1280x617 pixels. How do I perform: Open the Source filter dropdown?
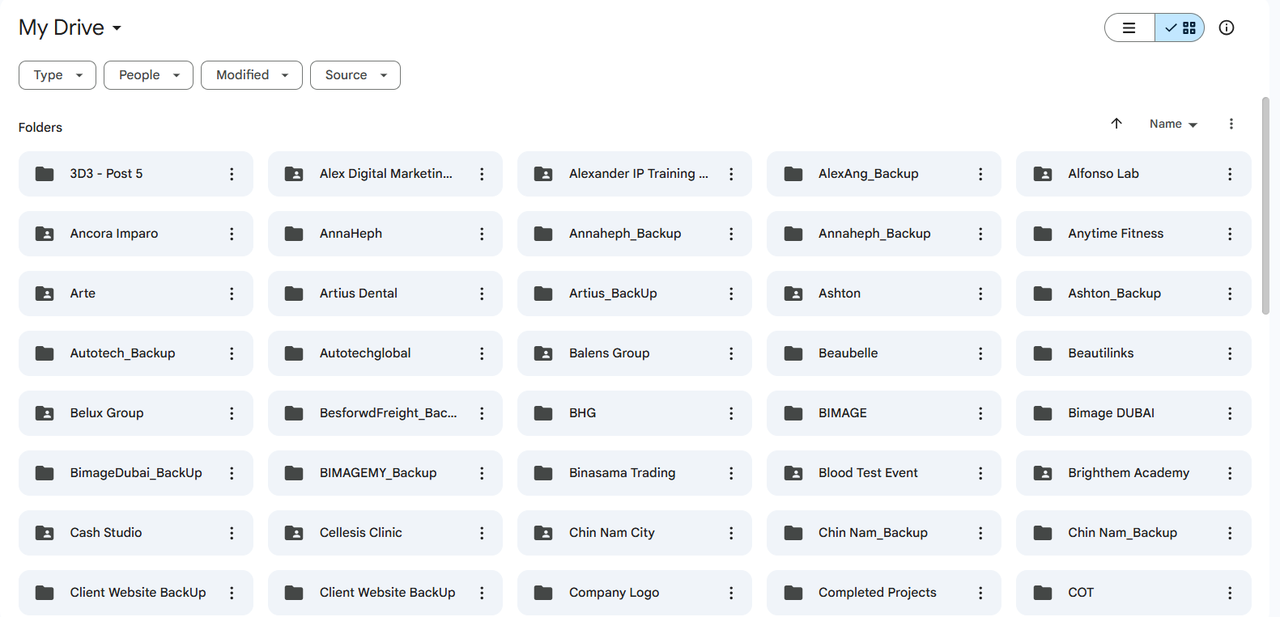(356, 75)
